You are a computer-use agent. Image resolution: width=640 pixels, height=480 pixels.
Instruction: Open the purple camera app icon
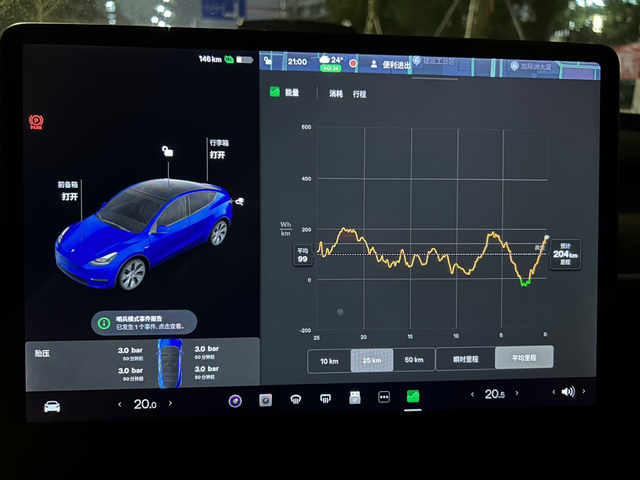(235, 401)
